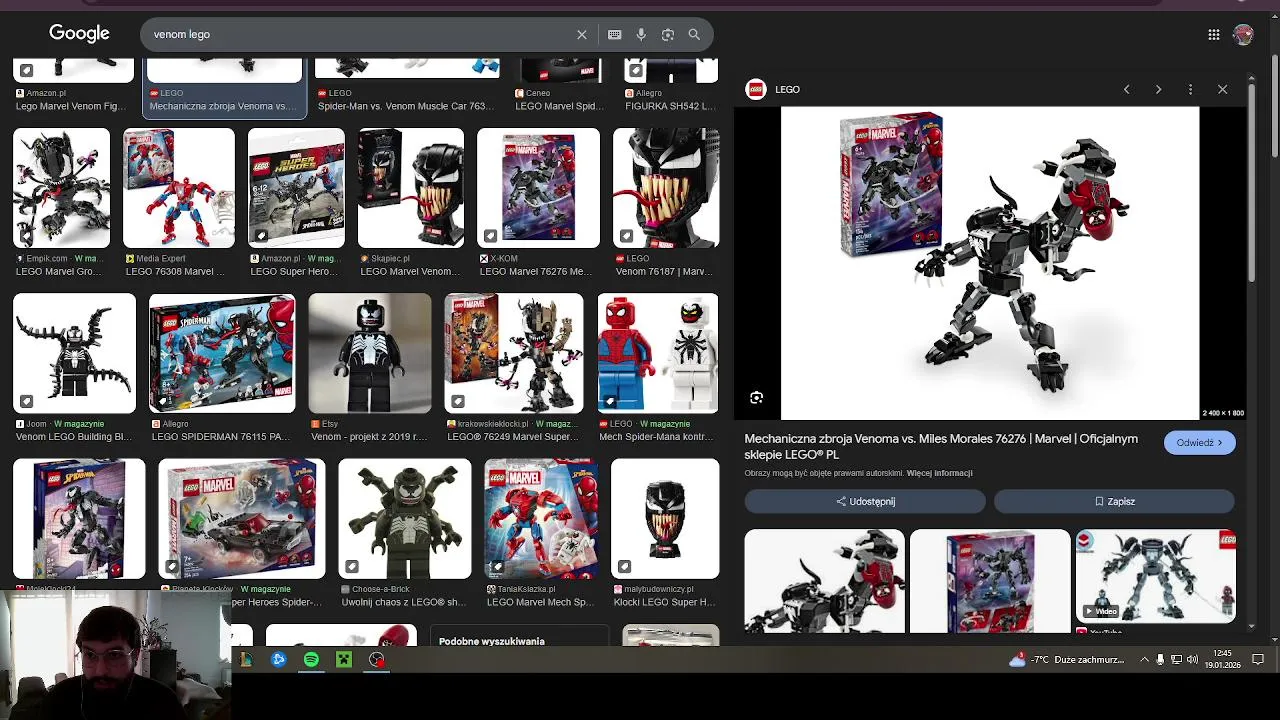Click the 'Lego Marvel Venom Fig...' Amazon.pl caption
1280x720 pixels.
coord(70,106)
